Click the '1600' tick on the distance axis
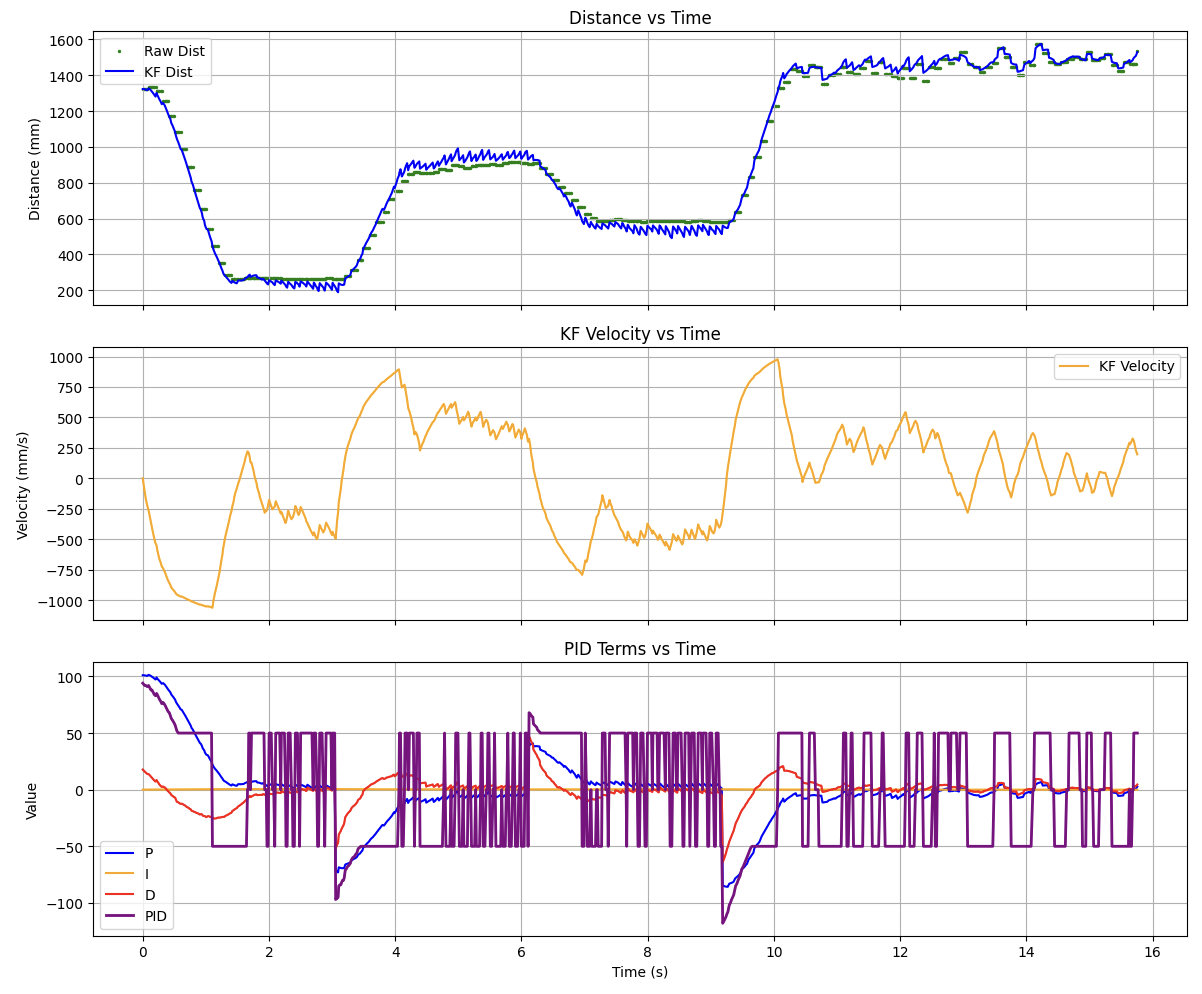Viewport: 1202px width, 994px height. coord(67,40)
